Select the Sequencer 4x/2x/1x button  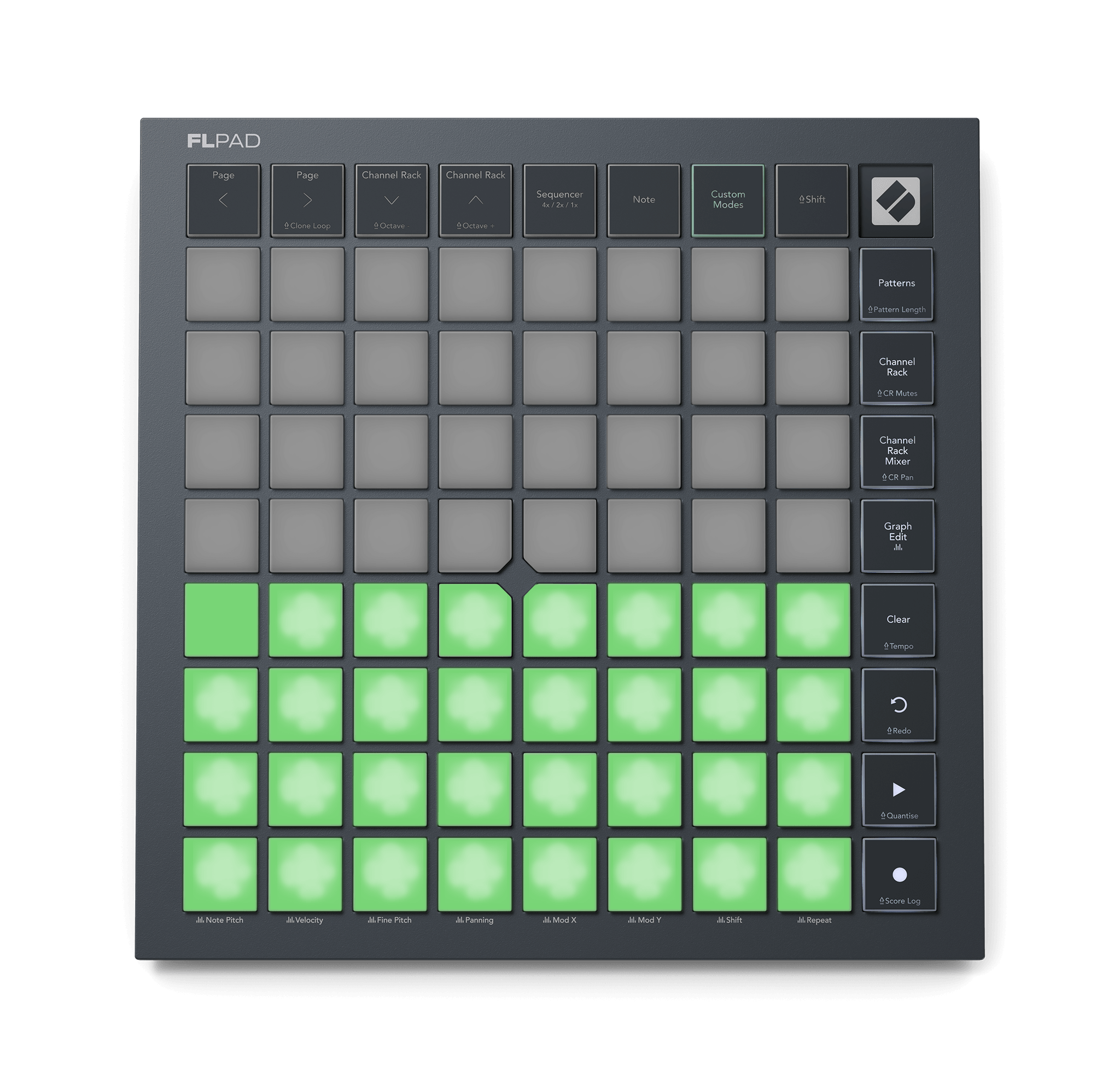coord(559,200)
